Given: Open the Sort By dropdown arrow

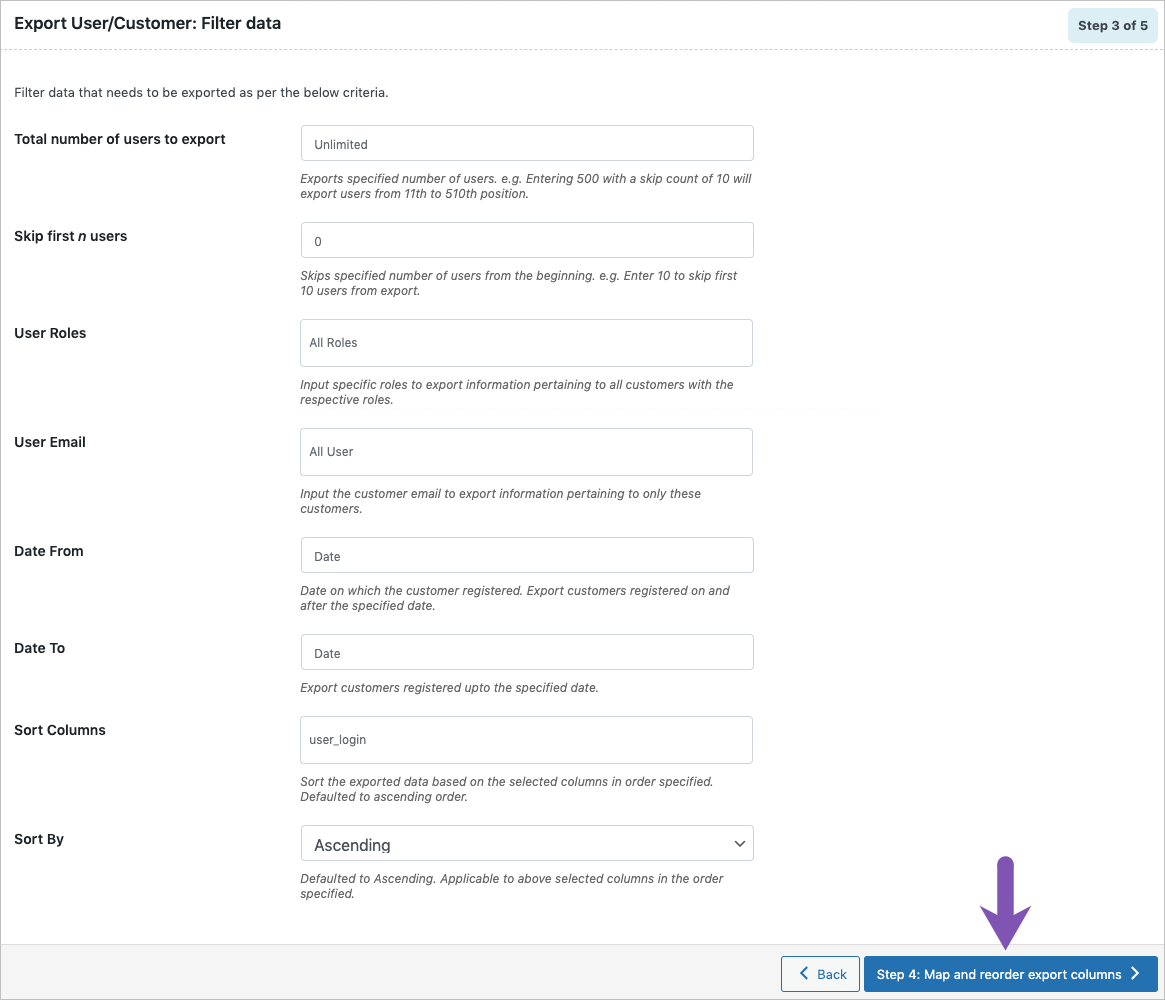Looking at the screenshot, I should click(739, 843).
